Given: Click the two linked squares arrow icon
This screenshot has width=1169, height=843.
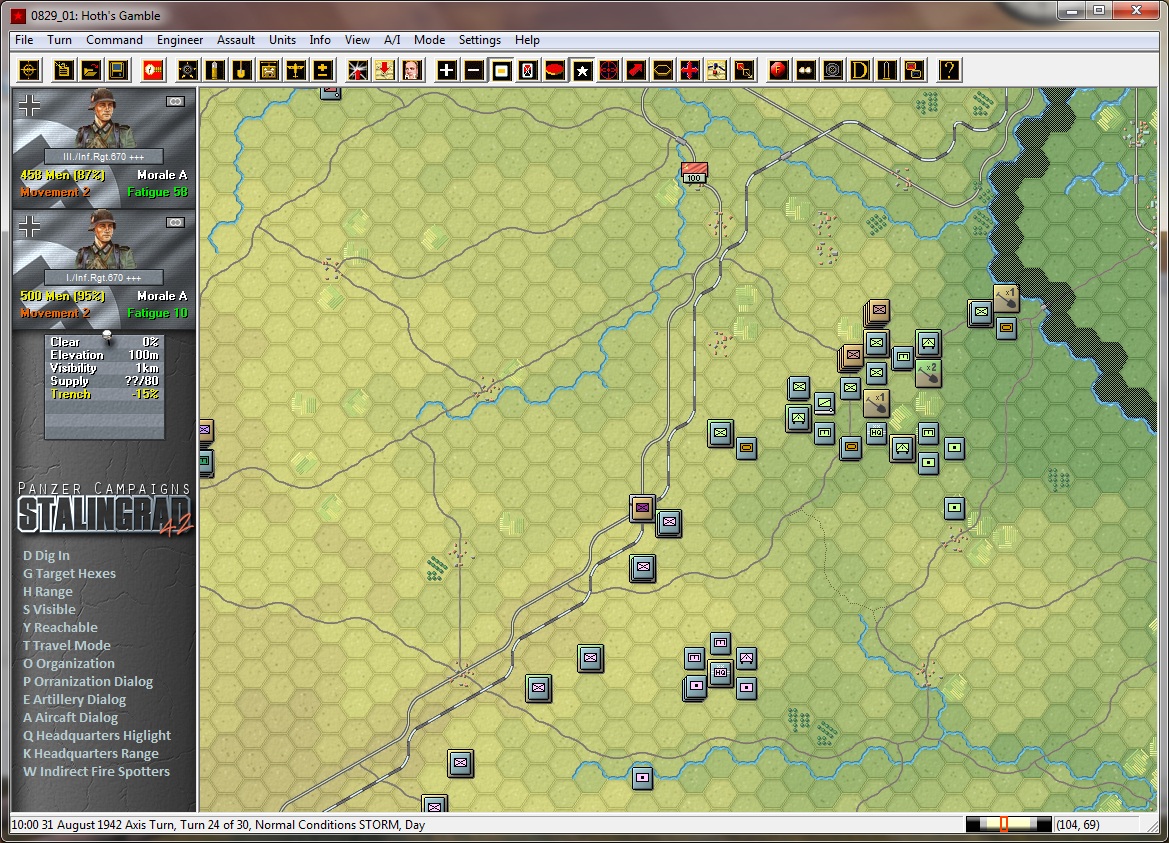Looking at the screenshot, I should 744,70.
